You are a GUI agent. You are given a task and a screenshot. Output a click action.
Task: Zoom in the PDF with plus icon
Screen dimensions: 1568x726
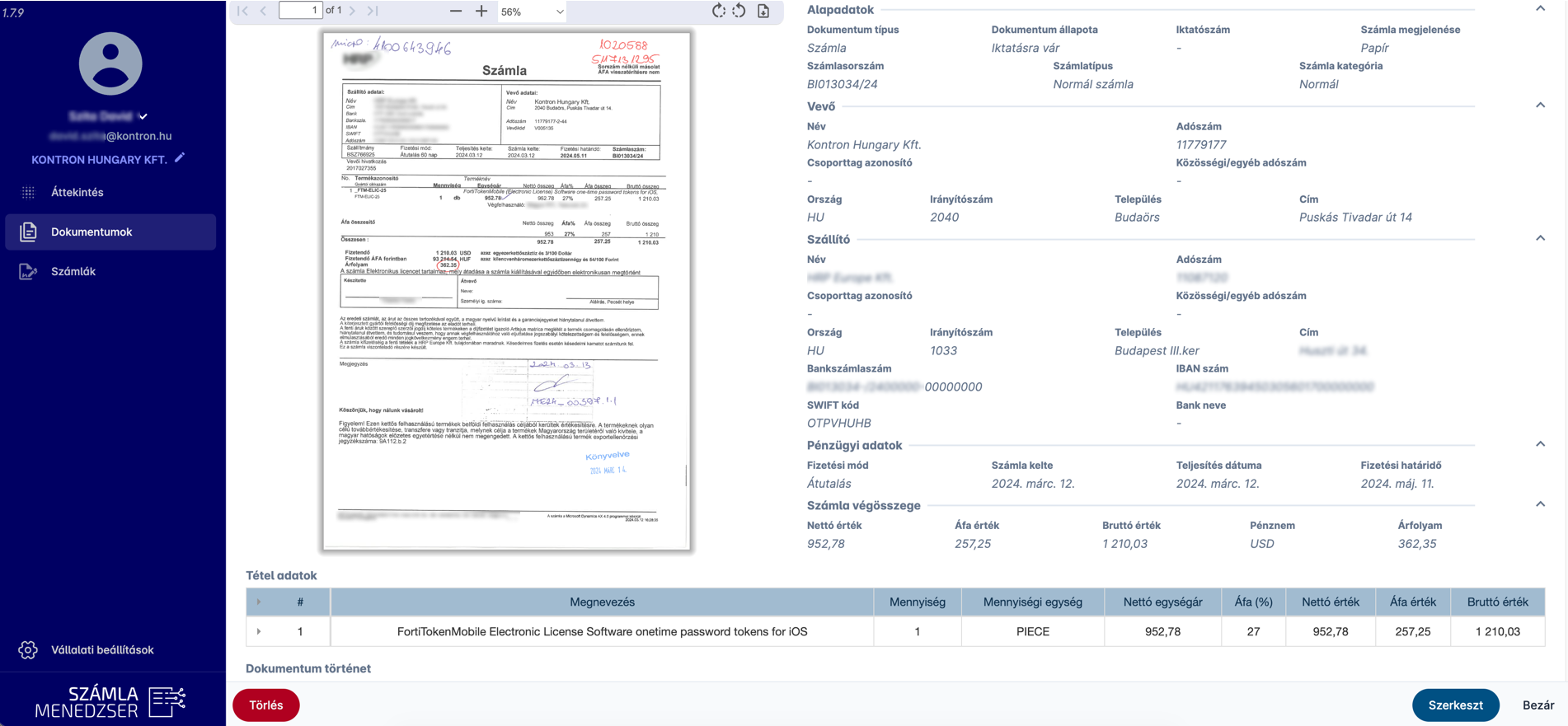pyautogui.click(x=481, y=12)
